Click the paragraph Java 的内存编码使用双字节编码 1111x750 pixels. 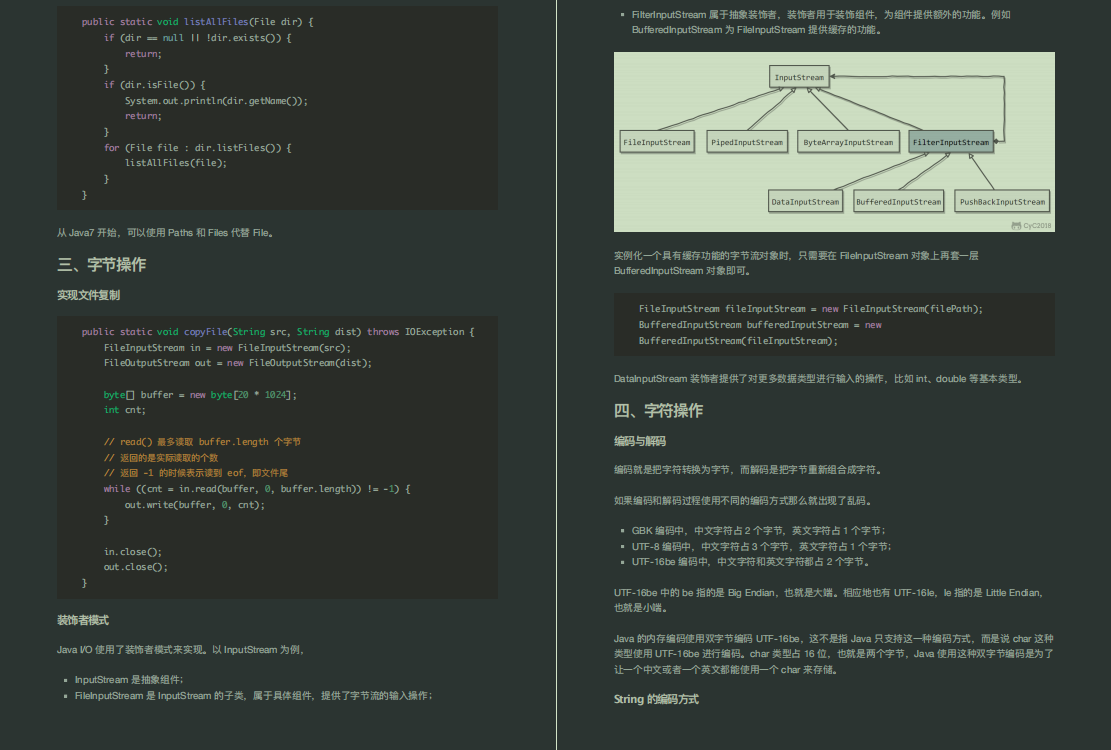click(x=833, y=654)
